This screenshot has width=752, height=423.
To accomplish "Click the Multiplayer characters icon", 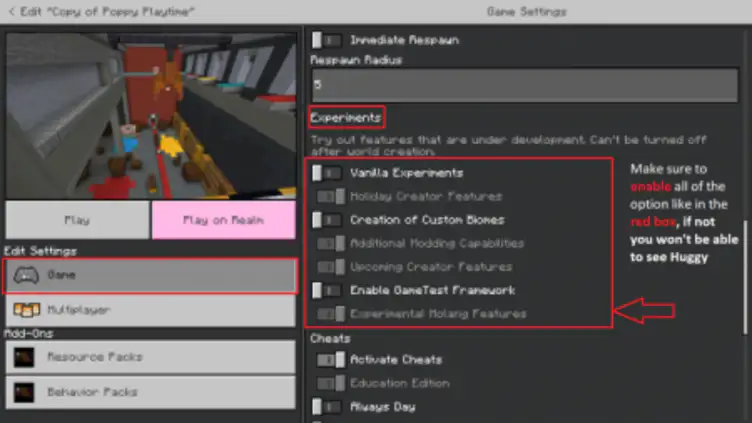I will [x=26, y=310].
